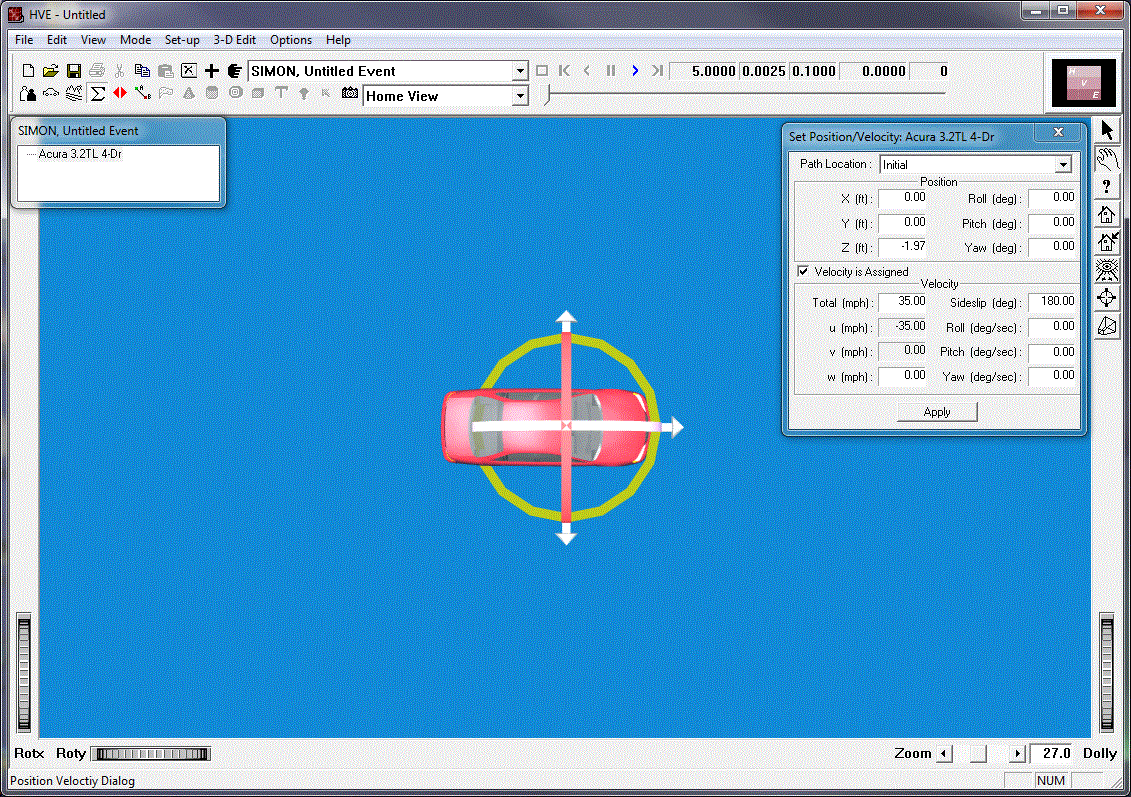Image resolution: width=1131 pixels, height=797 pixels.
Task: Select the Sigma event mode icon
Action: point(98,94)
